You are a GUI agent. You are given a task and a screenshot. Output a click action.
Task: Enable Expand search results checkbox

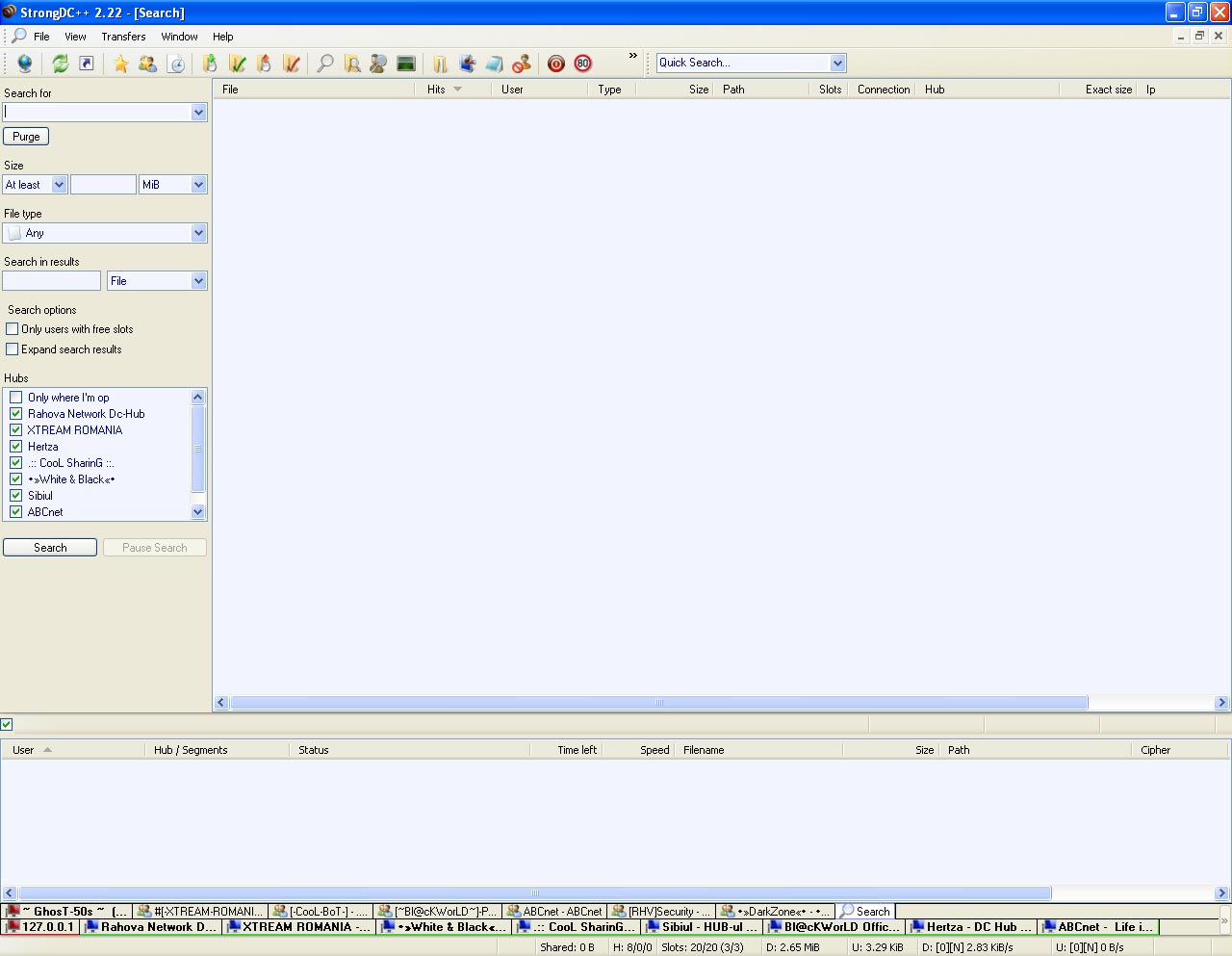coord(13,349)
